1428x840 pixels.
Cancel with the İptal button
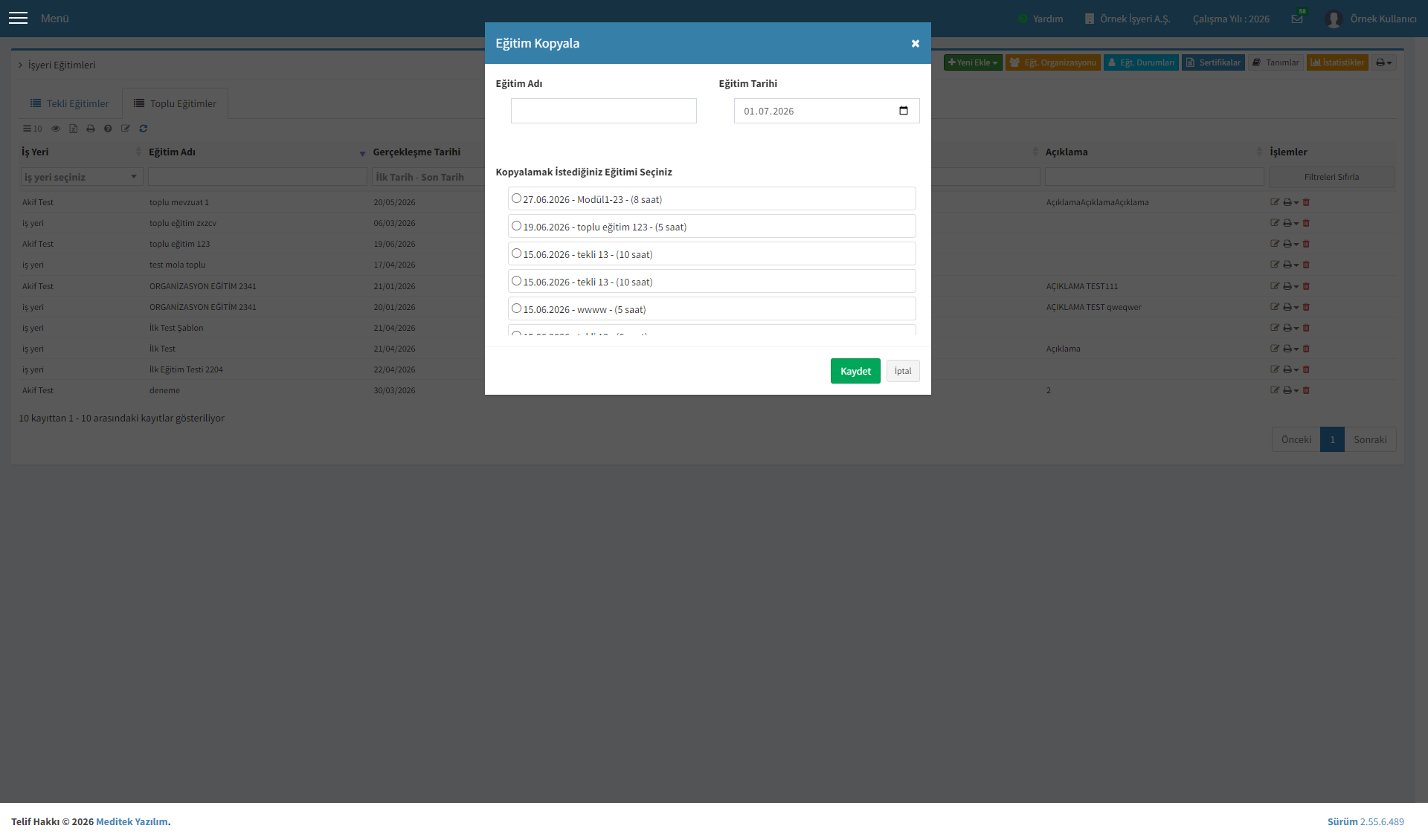click(903, 371)
